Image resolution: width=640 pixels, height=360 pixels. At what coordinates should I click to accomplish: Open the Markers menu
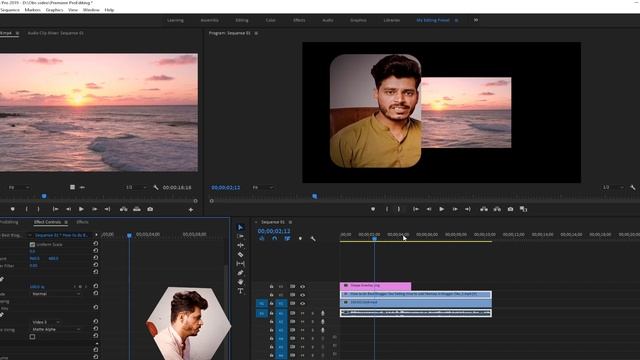point(33,10)
